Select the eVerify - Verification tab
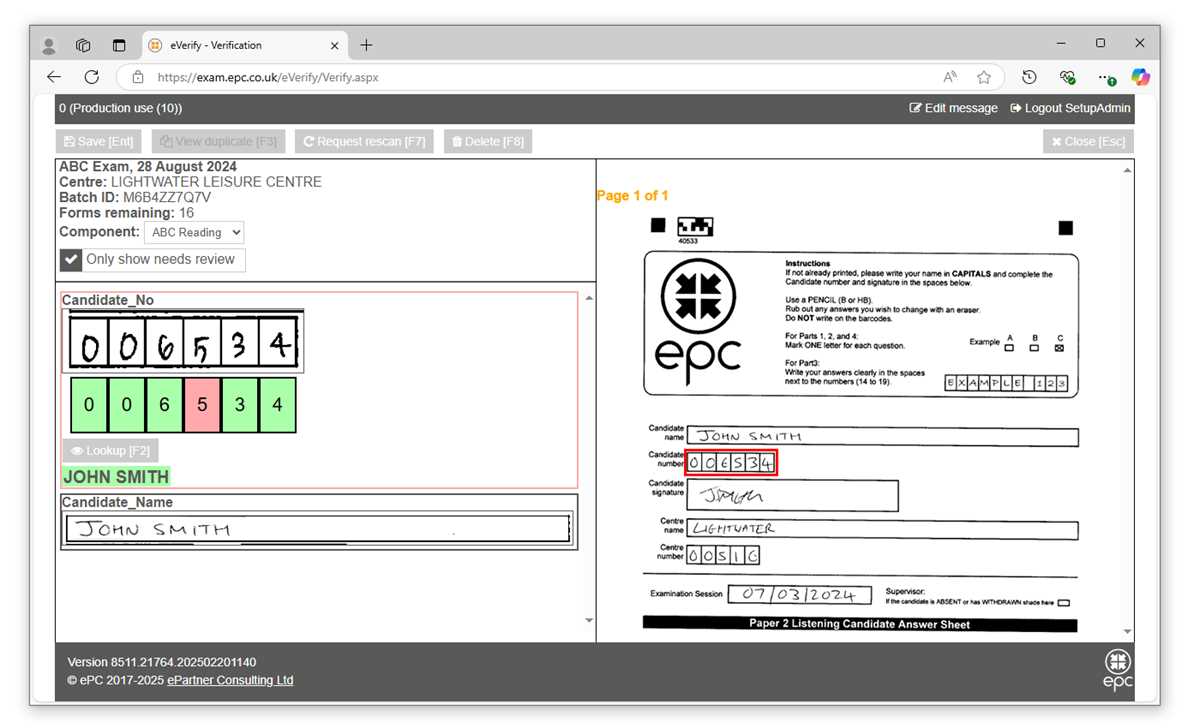Screen dimensions: 1200x728 [245, 45]
